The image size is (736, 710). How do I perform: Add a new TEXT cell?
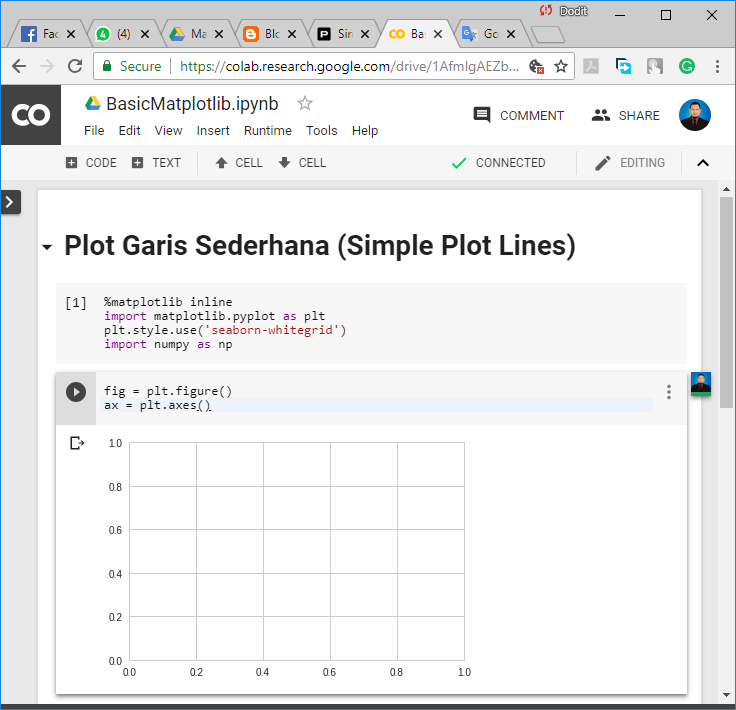(x=156, y=163)
